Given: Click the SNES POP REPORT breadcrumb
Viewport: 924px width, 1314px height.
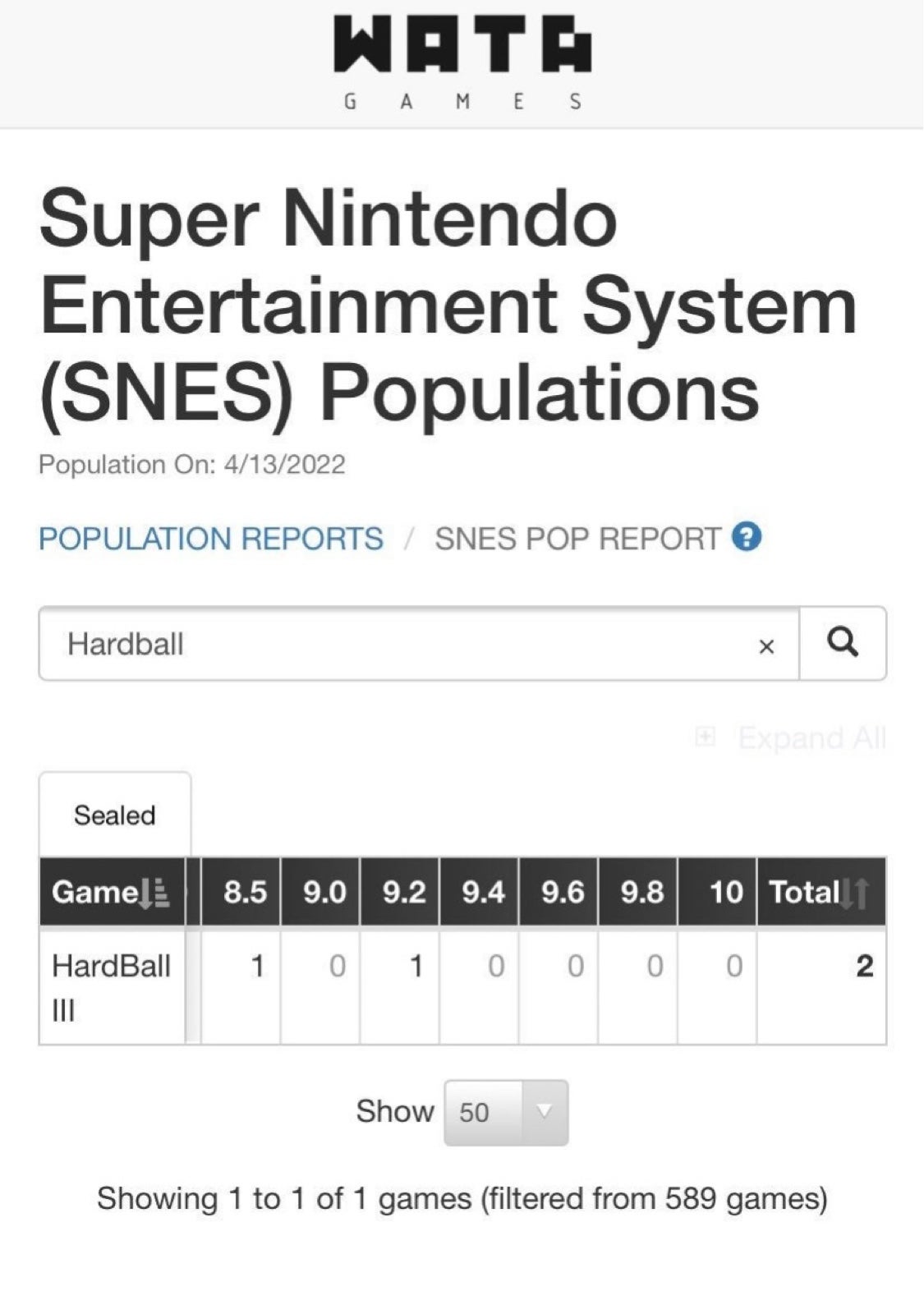Looking at the screenshot, I should pos(577,539).
